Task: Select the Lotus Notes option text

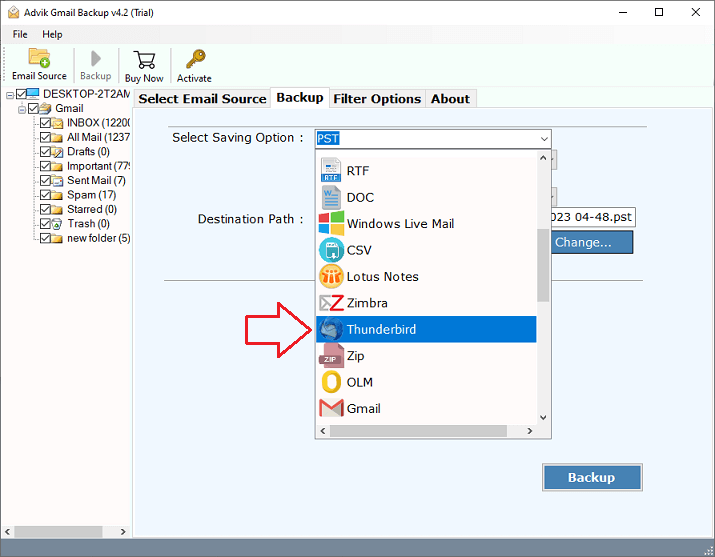Action: point(383,276)
